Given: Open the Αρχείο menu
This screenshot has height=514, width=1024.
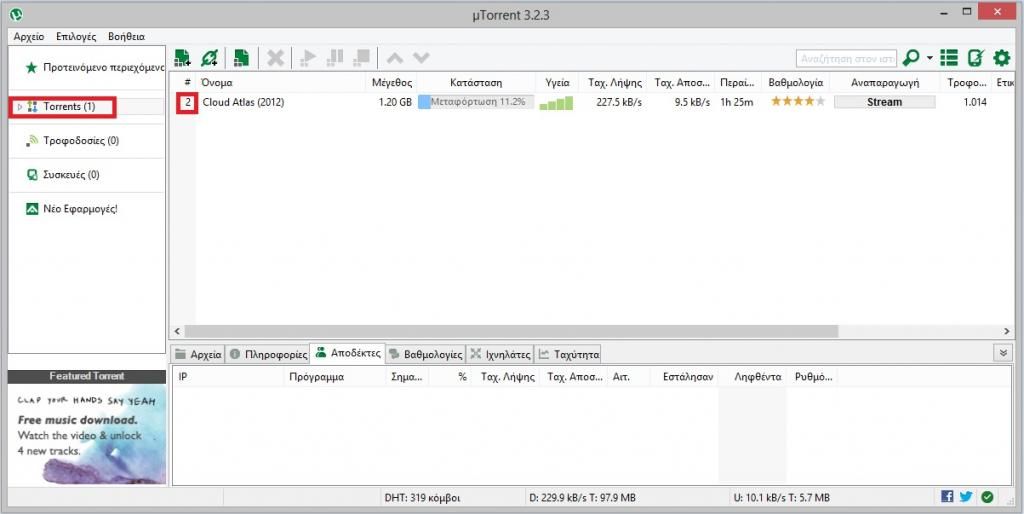Looking at the screenshot, I should point(29,37).
